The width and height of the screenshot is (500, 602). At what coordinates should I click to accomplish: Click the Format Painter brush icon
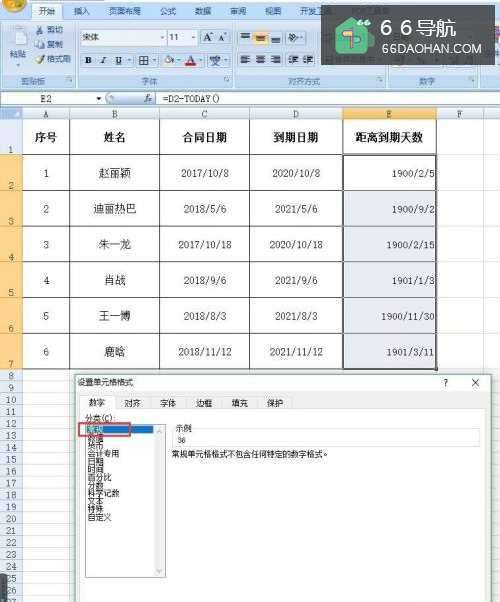pyautogui.click(x=40, y=59)
